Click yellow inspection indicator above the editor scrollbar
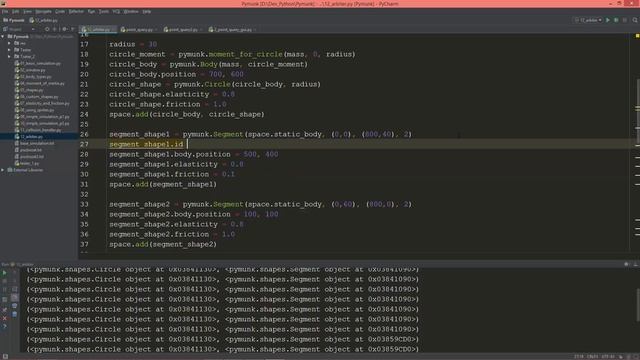This screenshot has width=640, height=360. (637, 36)
